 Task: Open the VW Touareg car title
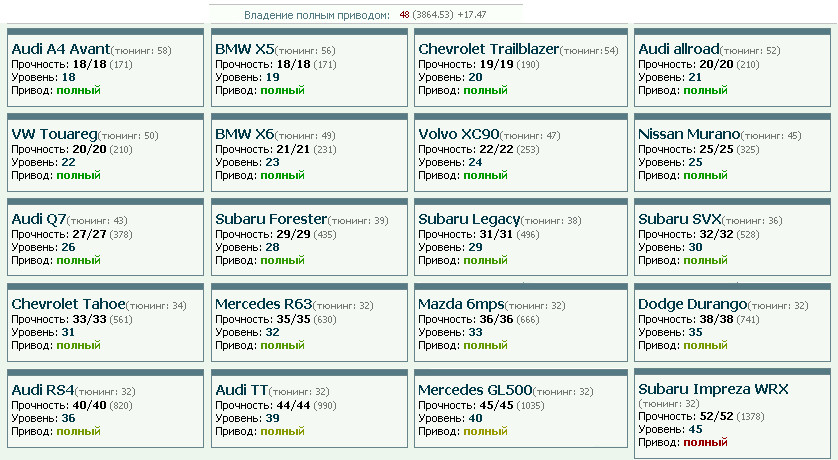[x=53, y=134]
